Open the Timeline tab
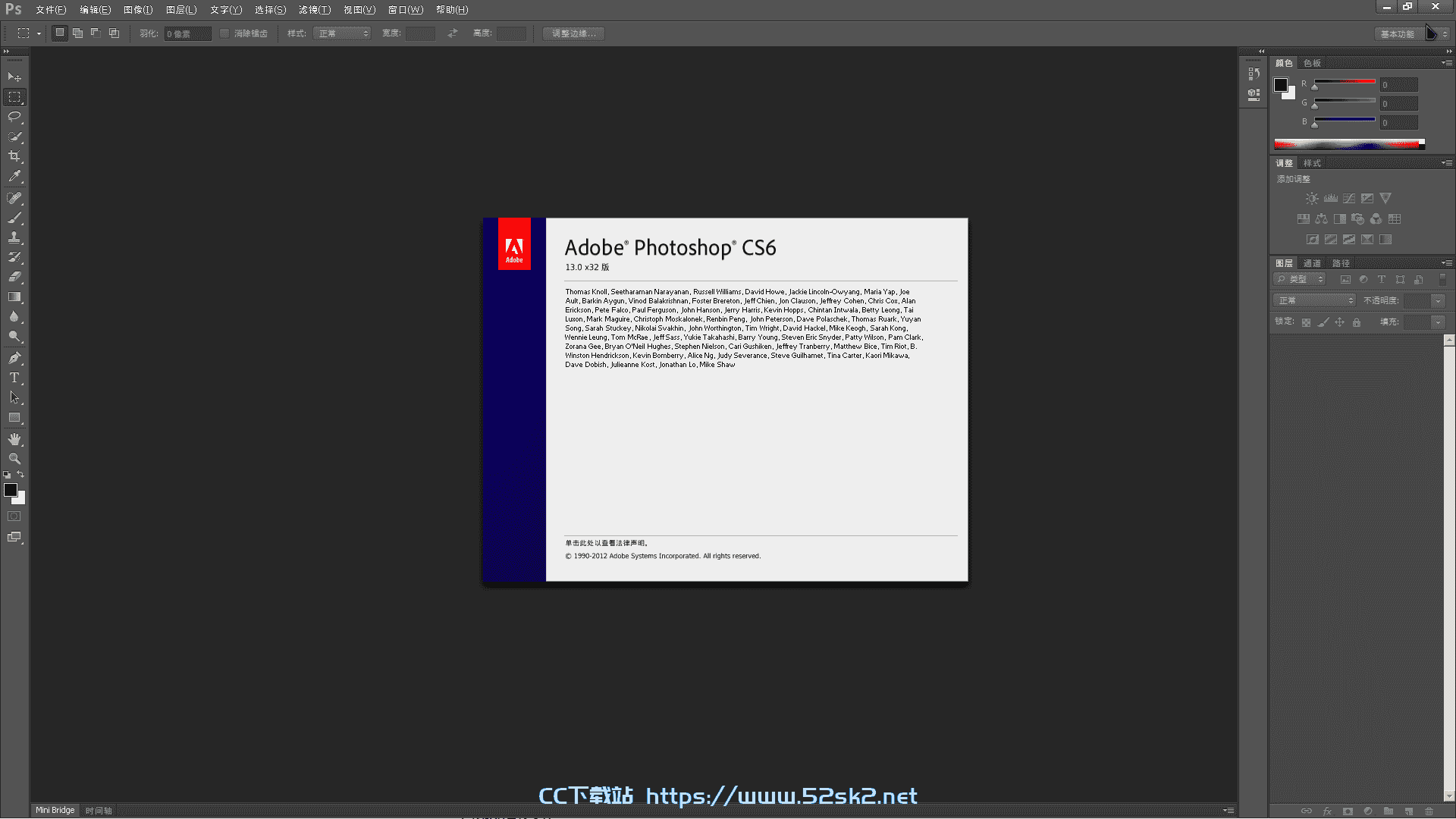This screenshot has width=1456, height=819. pyautogui.click(x=99, y=811)
